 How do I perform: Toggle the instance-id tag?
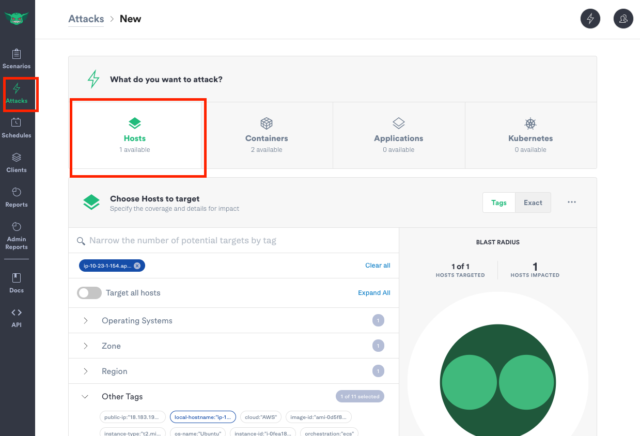(x=263, y=433)
